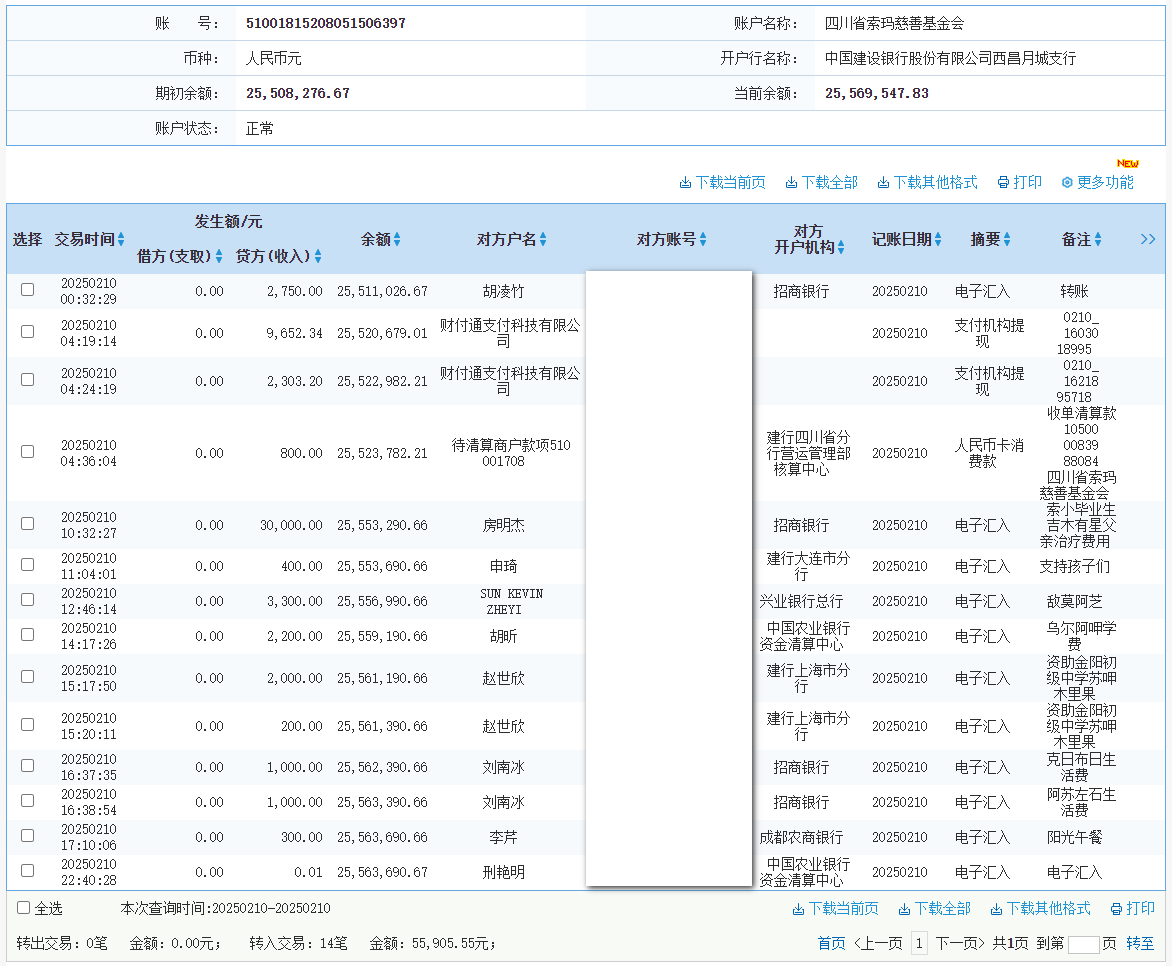1172x966 pixels.
Task: Sort by 对方户名 column arrows
Action: pos(543,239)
